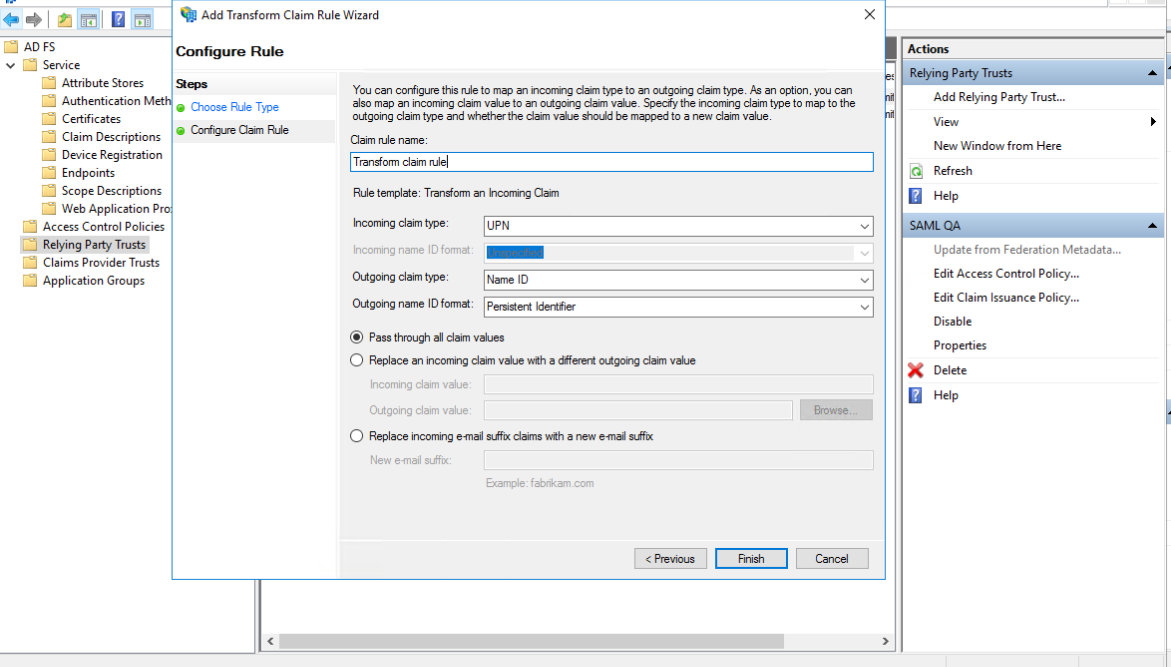Click green bullet beside Configure Claim Rule
Image resolution: width=1171 pixels, height=667 pixels.
tap(181, 131)
